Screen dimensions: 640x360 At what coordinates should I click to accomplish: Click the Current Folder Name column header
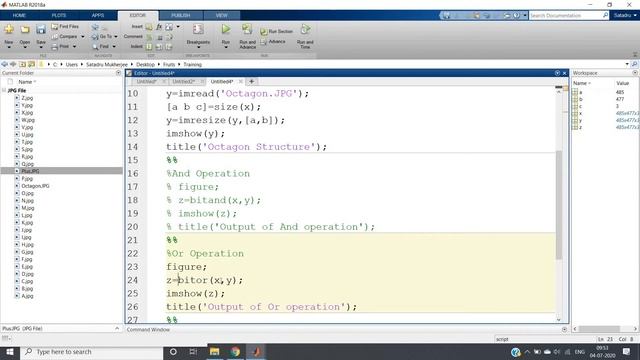(x=27, y=82)
